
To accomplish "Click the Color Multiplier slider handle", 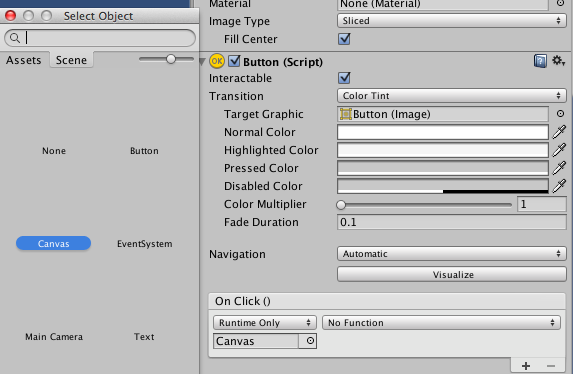I will point(341,204).
